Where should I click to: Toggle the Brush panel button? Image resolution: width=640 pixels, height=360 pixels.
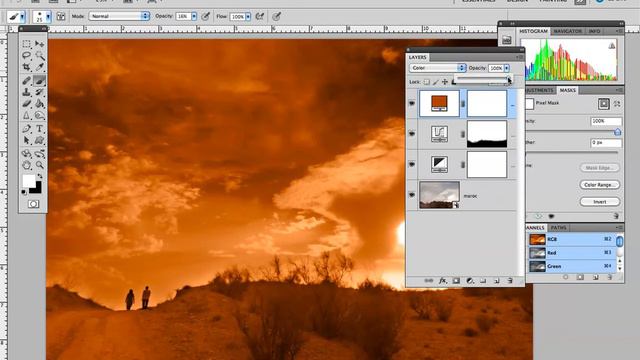[61, 16]
